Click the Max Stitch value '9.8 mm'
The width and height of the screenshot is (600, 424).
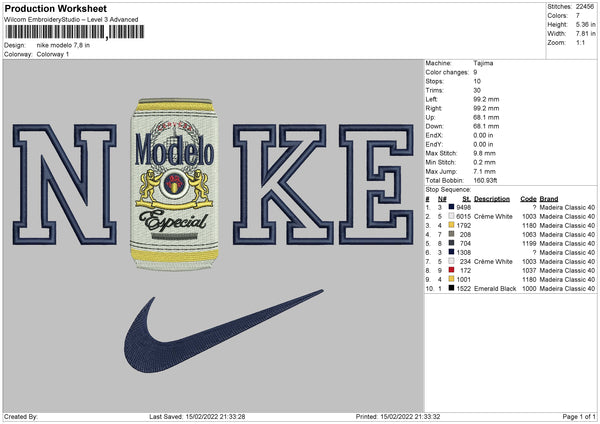pos(484,153)
